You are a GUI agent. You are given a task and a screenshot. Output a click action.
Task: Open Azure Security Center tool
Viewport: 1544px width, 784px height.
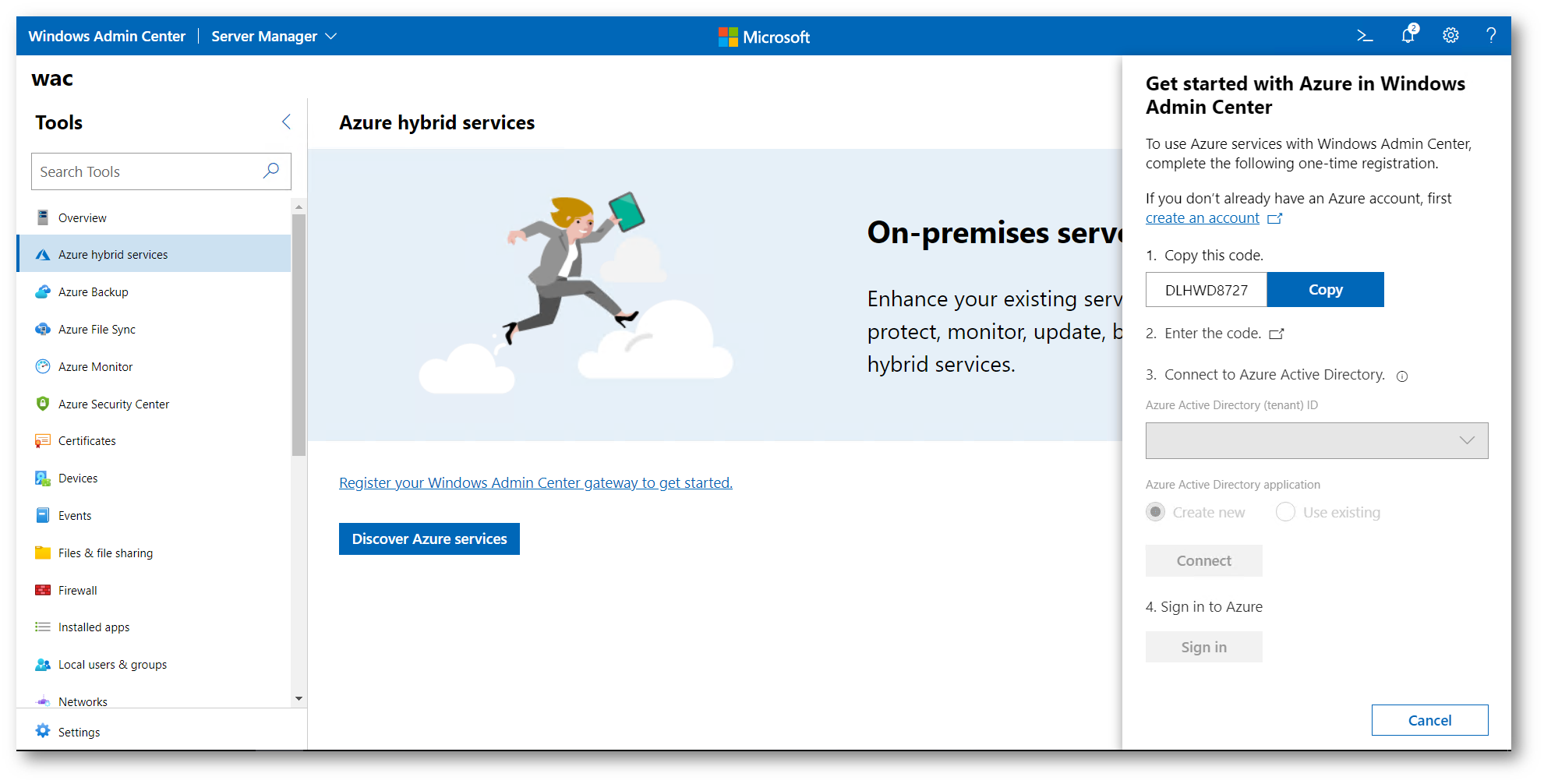click(154, 404)
